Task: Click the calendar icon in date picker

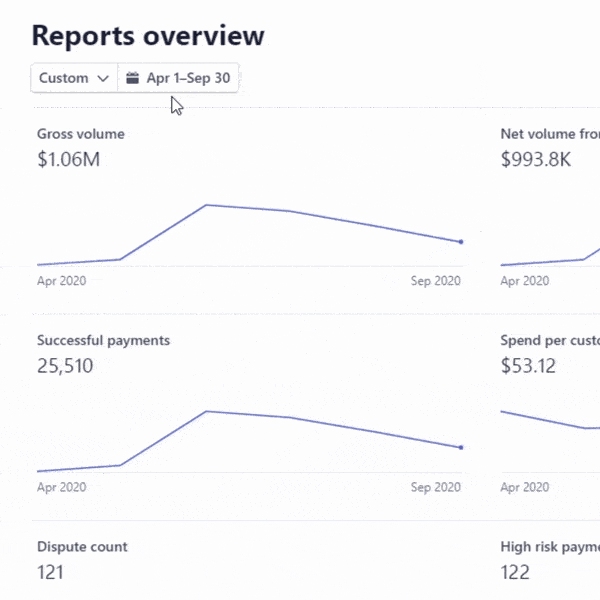Action: point(132,78)
